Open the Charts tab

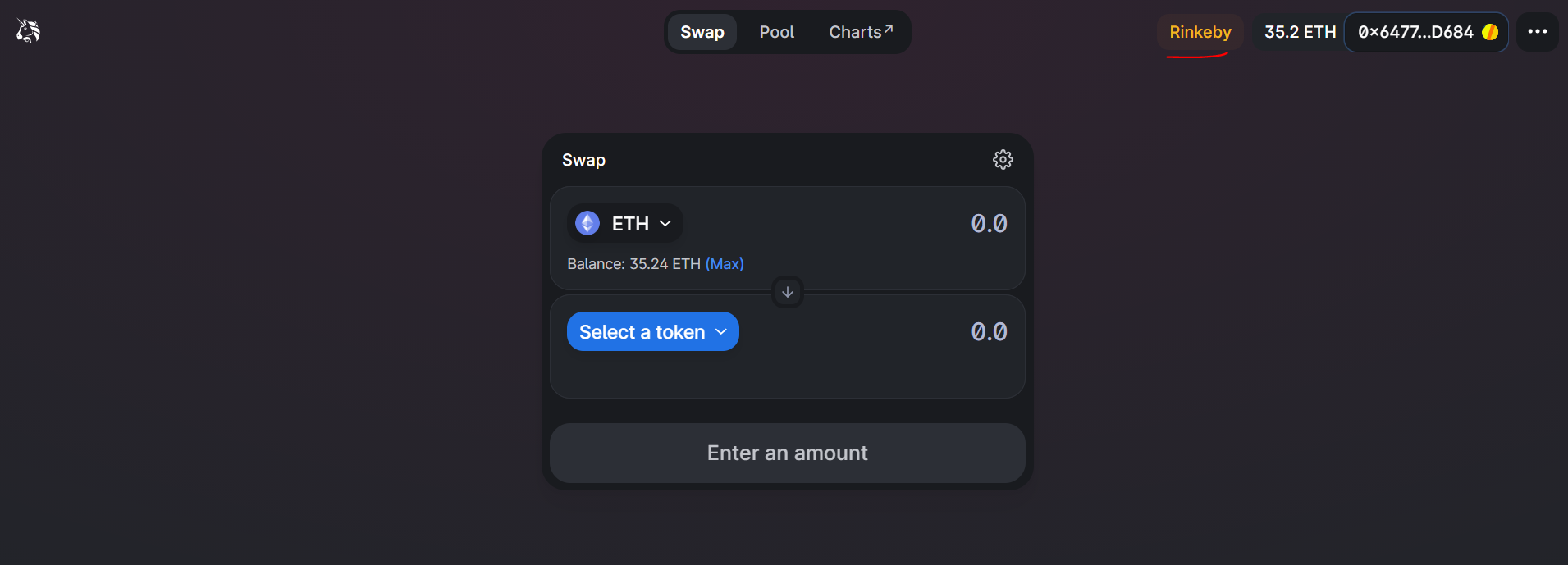tap(855, 32)
